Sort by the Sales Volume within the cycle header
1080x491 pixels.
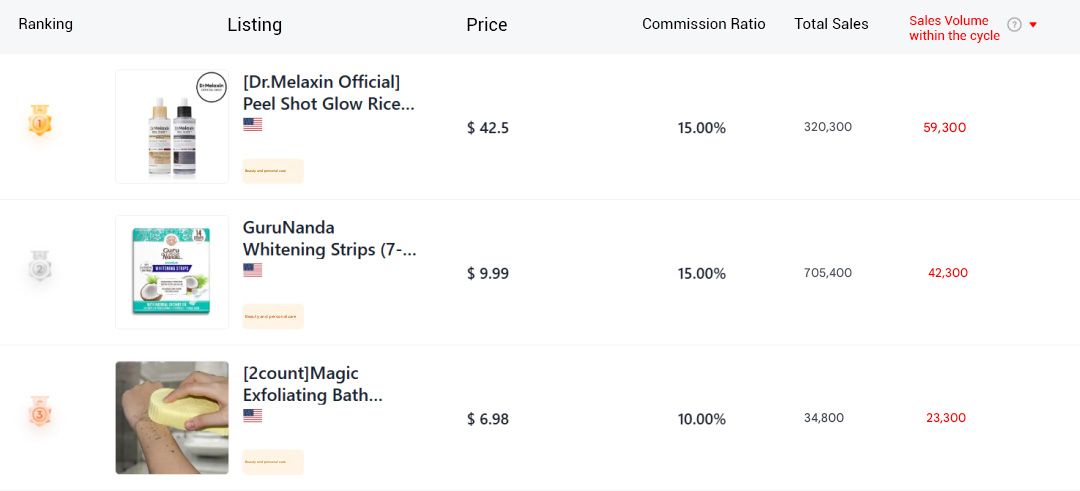coord(954,28)
